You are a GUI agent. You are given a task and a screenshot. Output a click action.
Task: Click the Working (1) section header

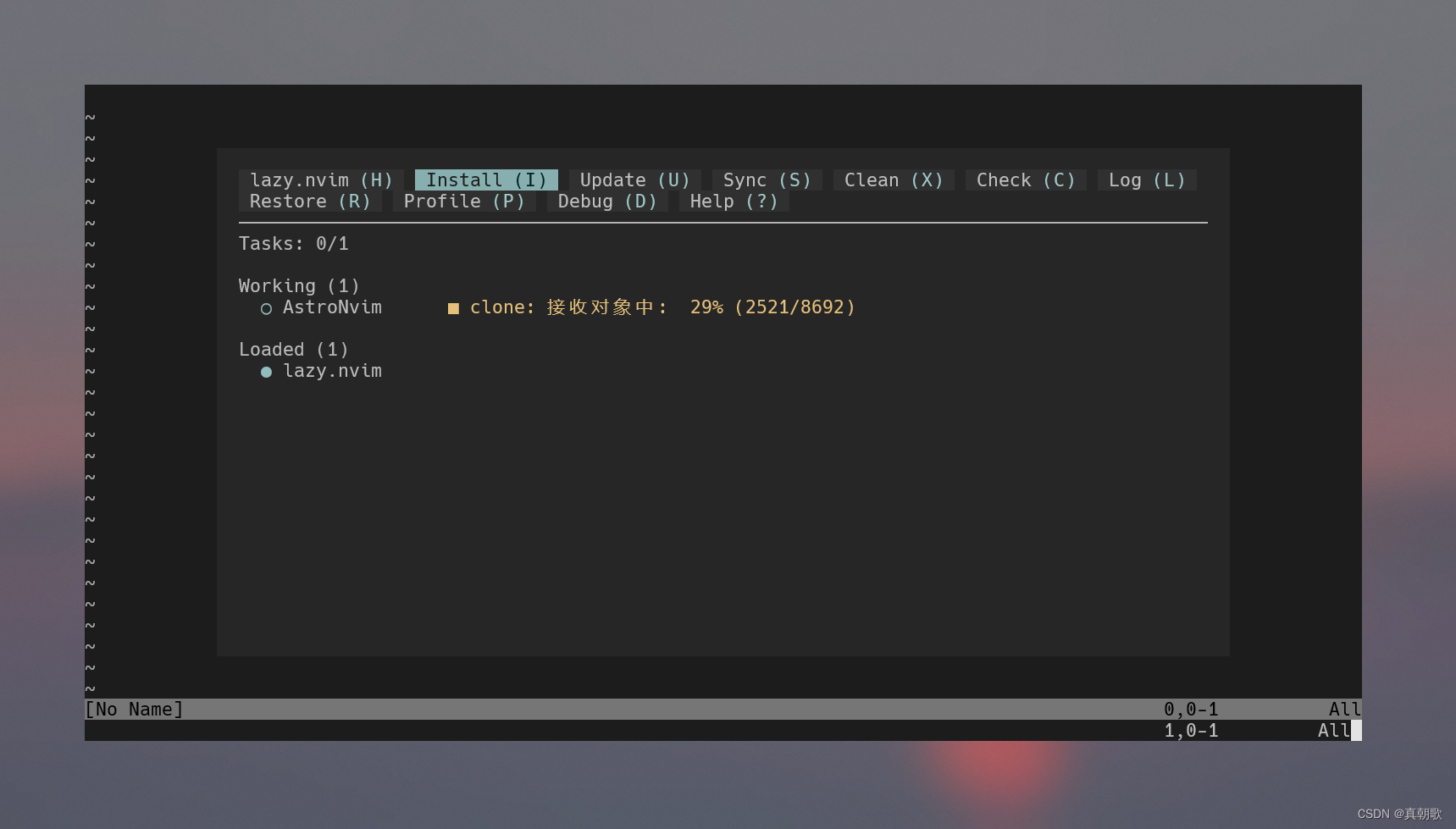click(299, 286)
